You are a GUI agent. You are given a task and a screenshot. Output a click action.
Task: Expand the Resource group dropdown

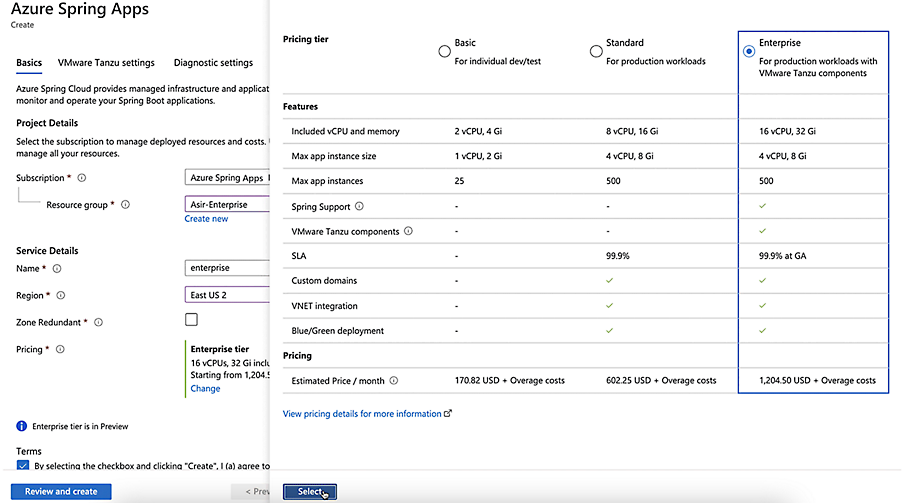(x=228, y=205)
